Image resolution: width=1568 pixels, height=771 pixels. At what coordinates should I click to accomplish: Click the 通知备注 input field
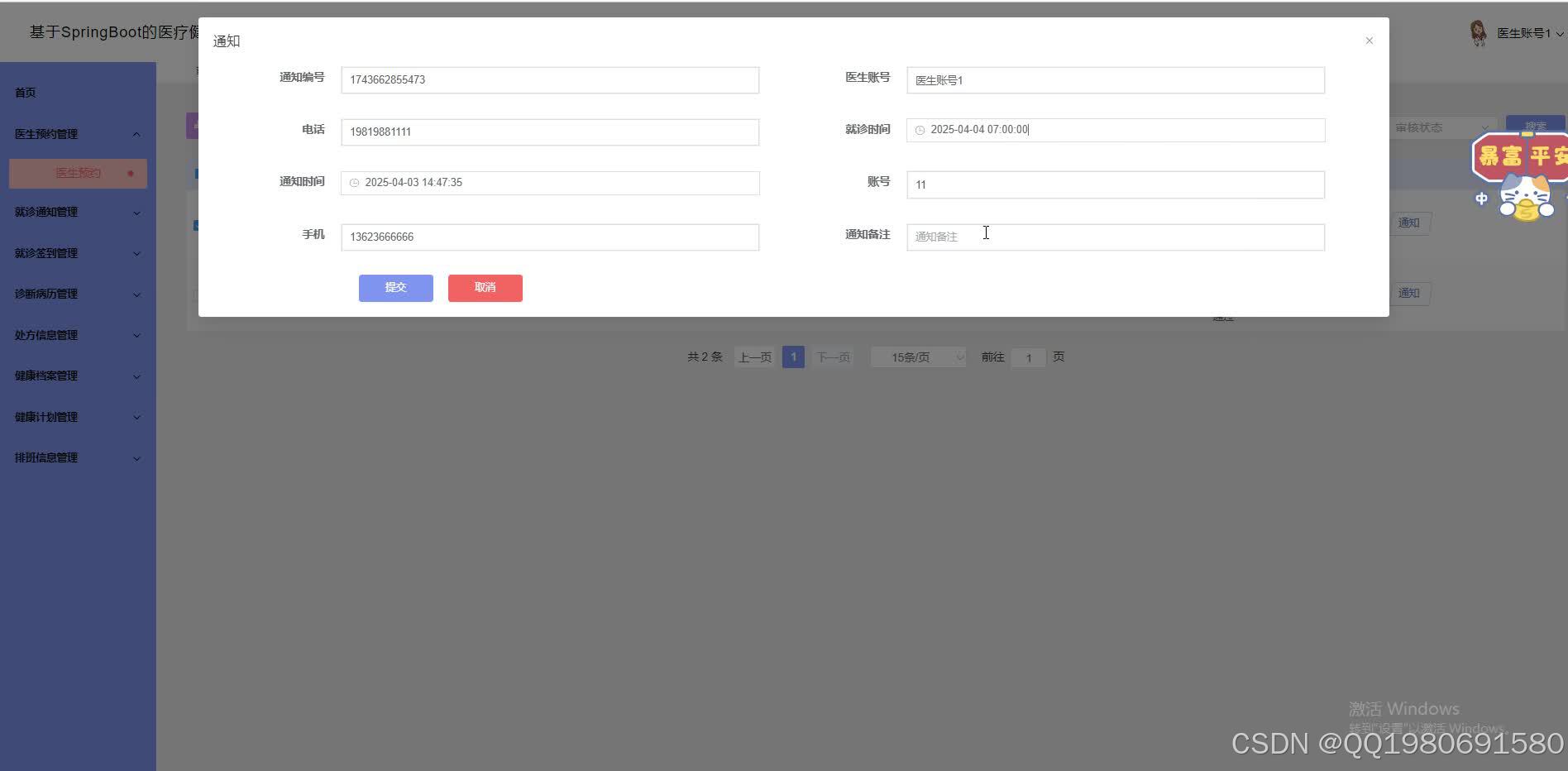1115,237
